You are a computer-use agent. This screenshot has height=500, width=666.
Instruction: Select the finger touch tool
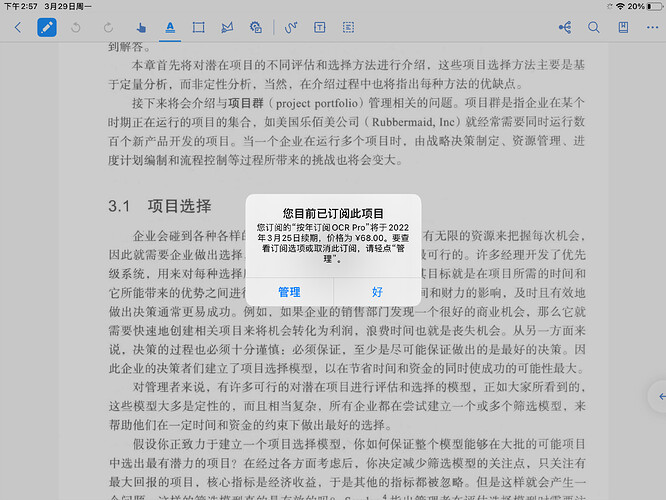pyautogui.click(x=141, y=28)
